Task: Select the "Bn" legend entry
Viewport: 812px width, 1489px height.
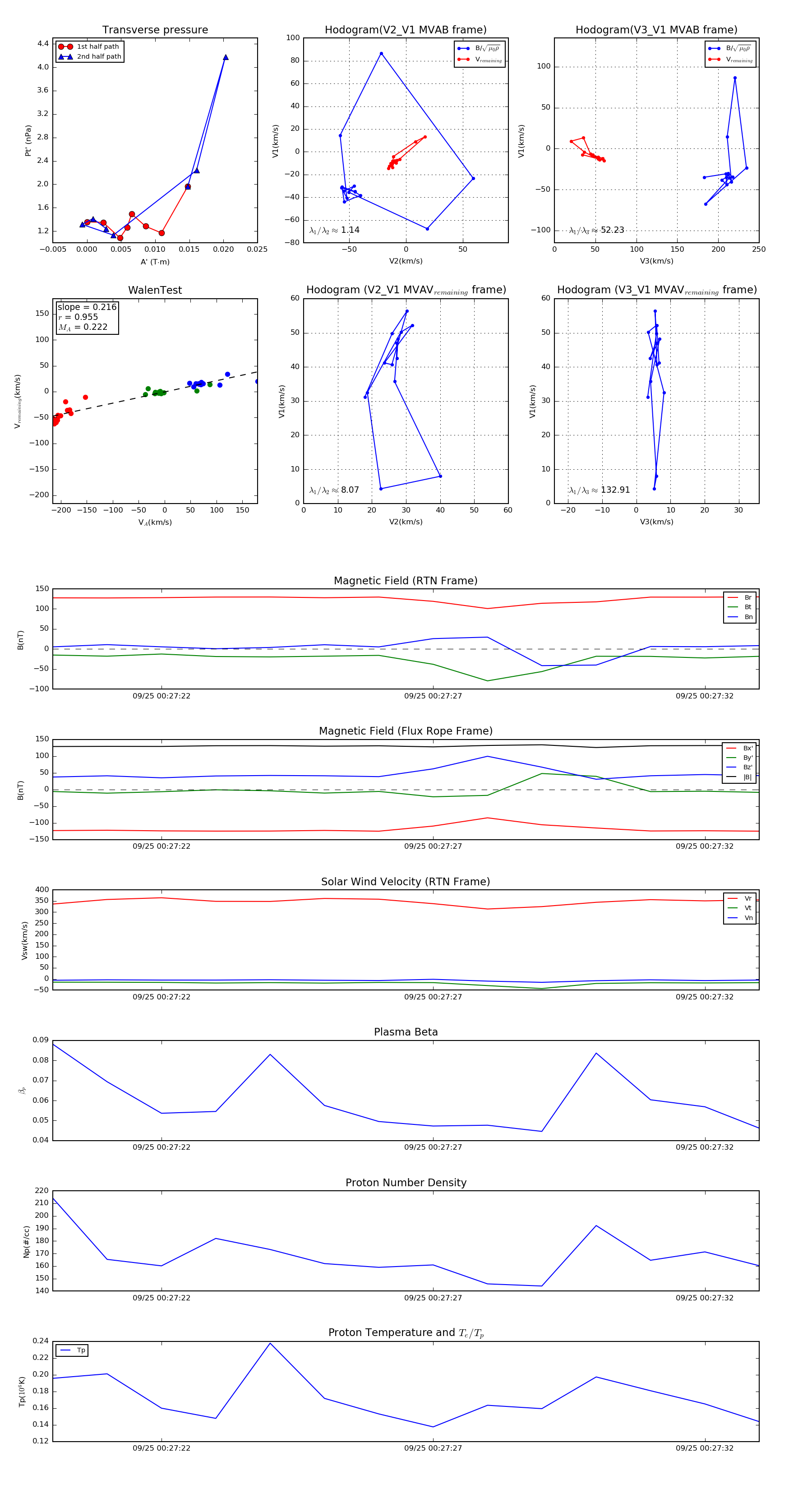Action: (x=740, y=617)
